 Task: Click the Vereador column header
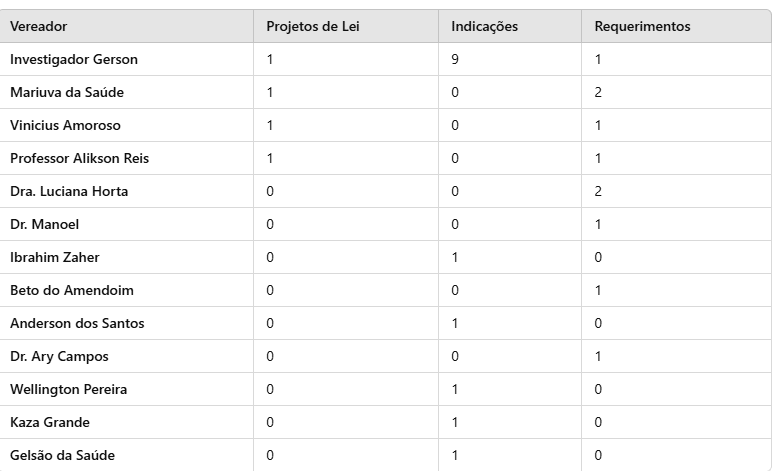coord(39,27)
